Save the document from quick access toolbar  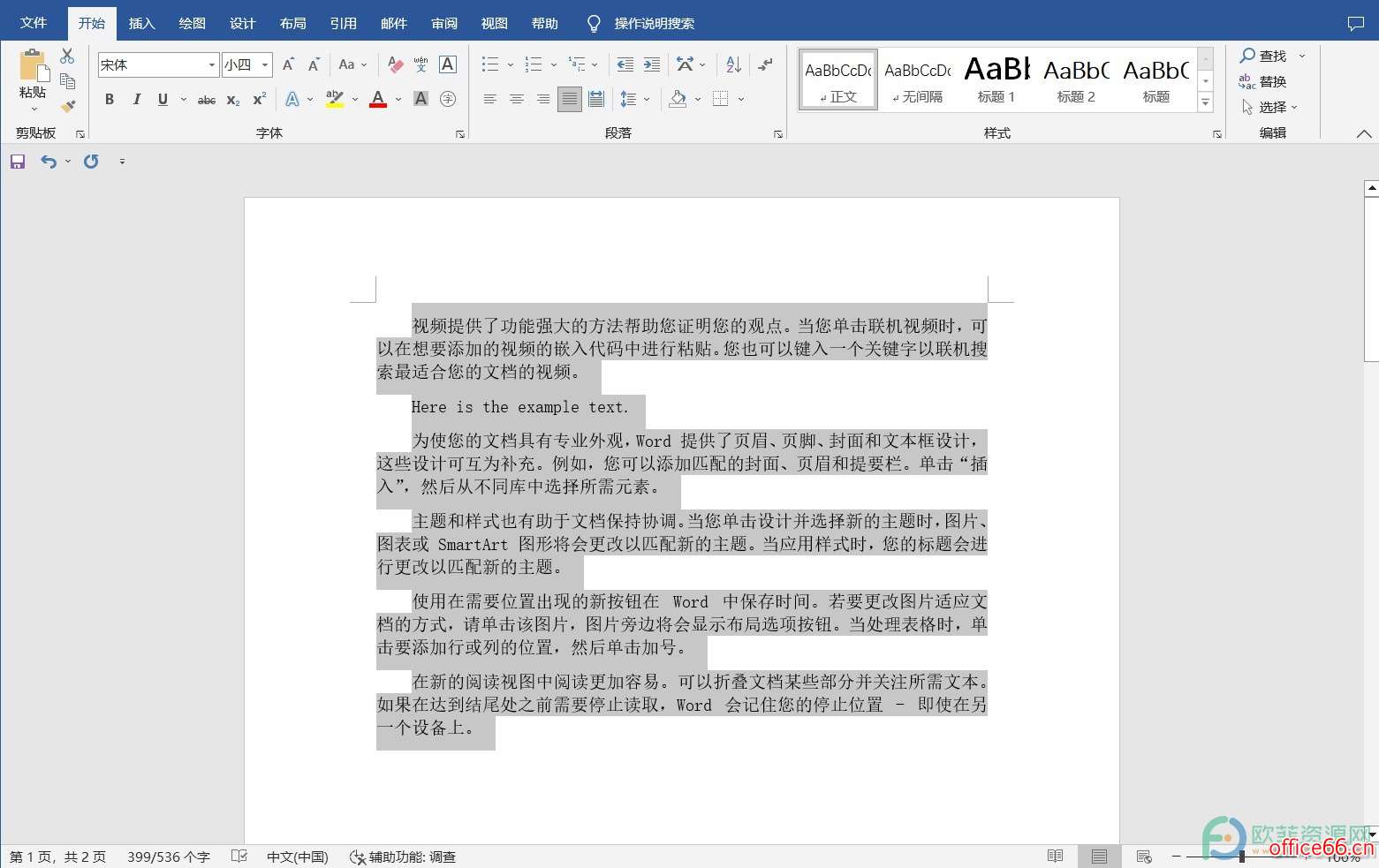click(x=18, y=162)
